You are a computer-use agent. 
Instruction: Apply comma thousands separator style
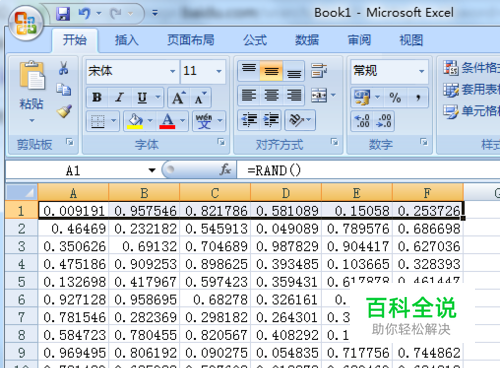(x=418, y=98)
